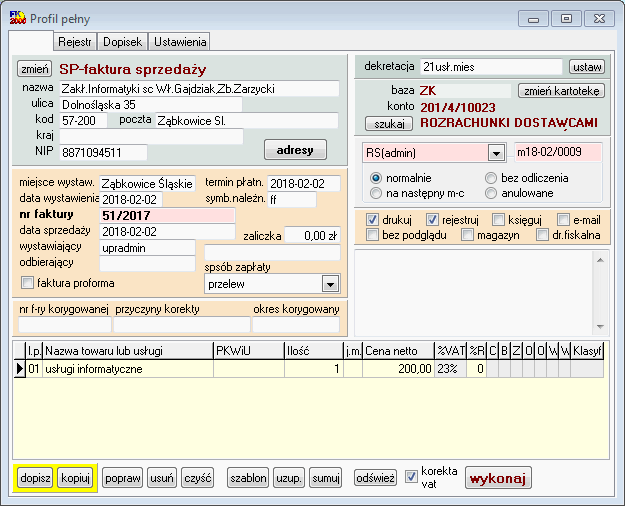Select the 'normalnie' radio option
625x506 pixels.
(x=376, y=178)
